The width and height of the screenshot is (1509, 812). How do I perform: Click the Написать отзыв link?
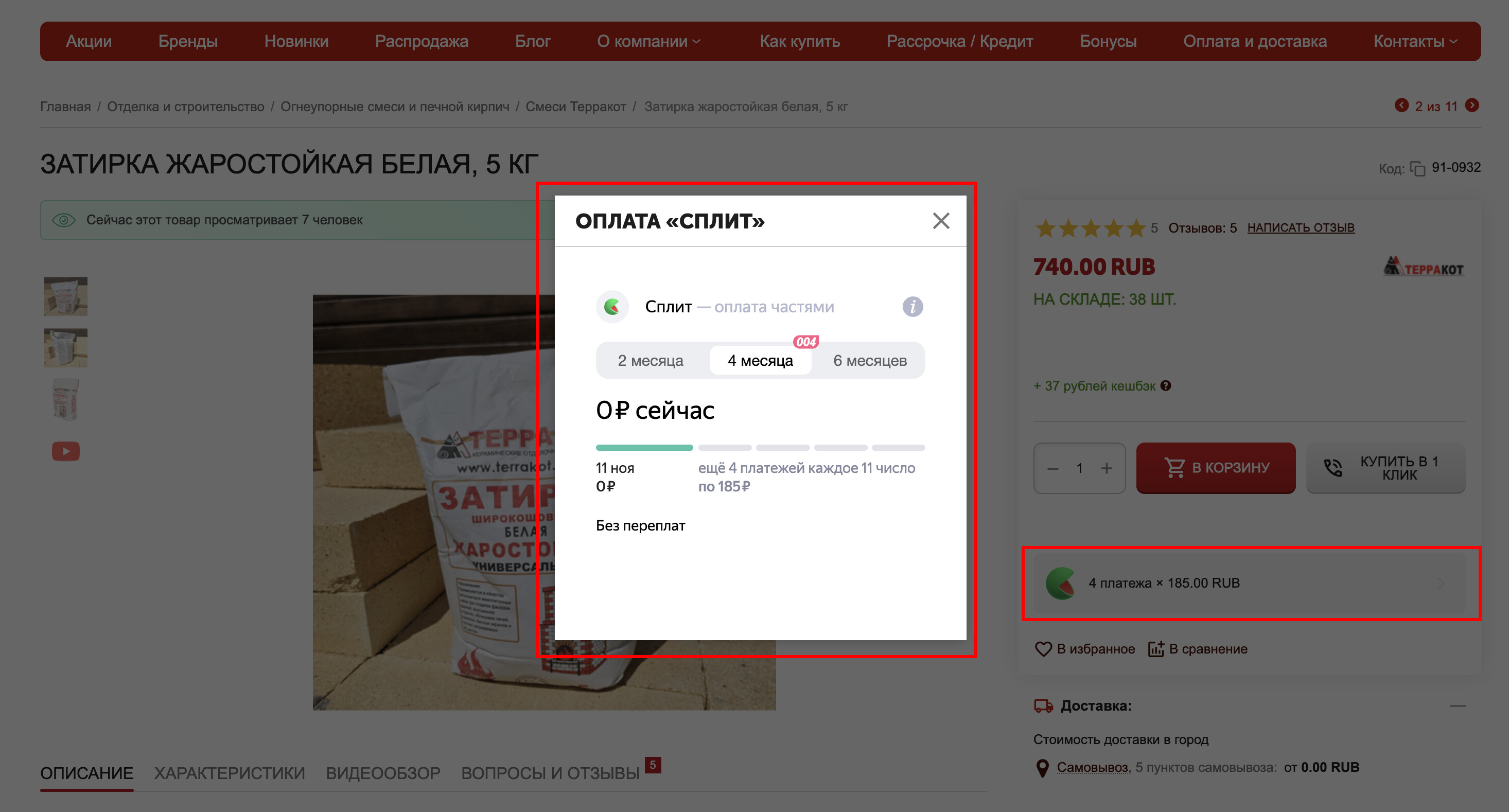point(1301,227)
